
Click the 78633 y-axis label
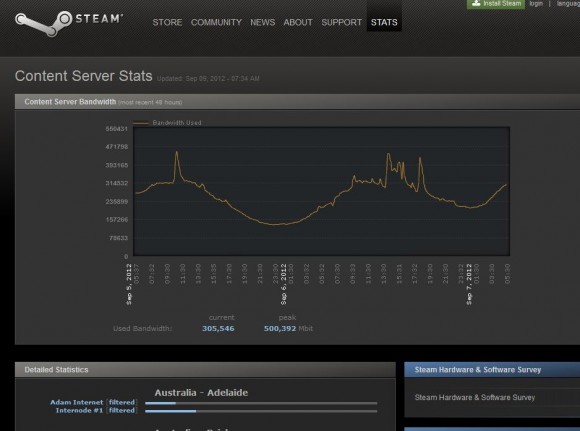click(118, 238)
